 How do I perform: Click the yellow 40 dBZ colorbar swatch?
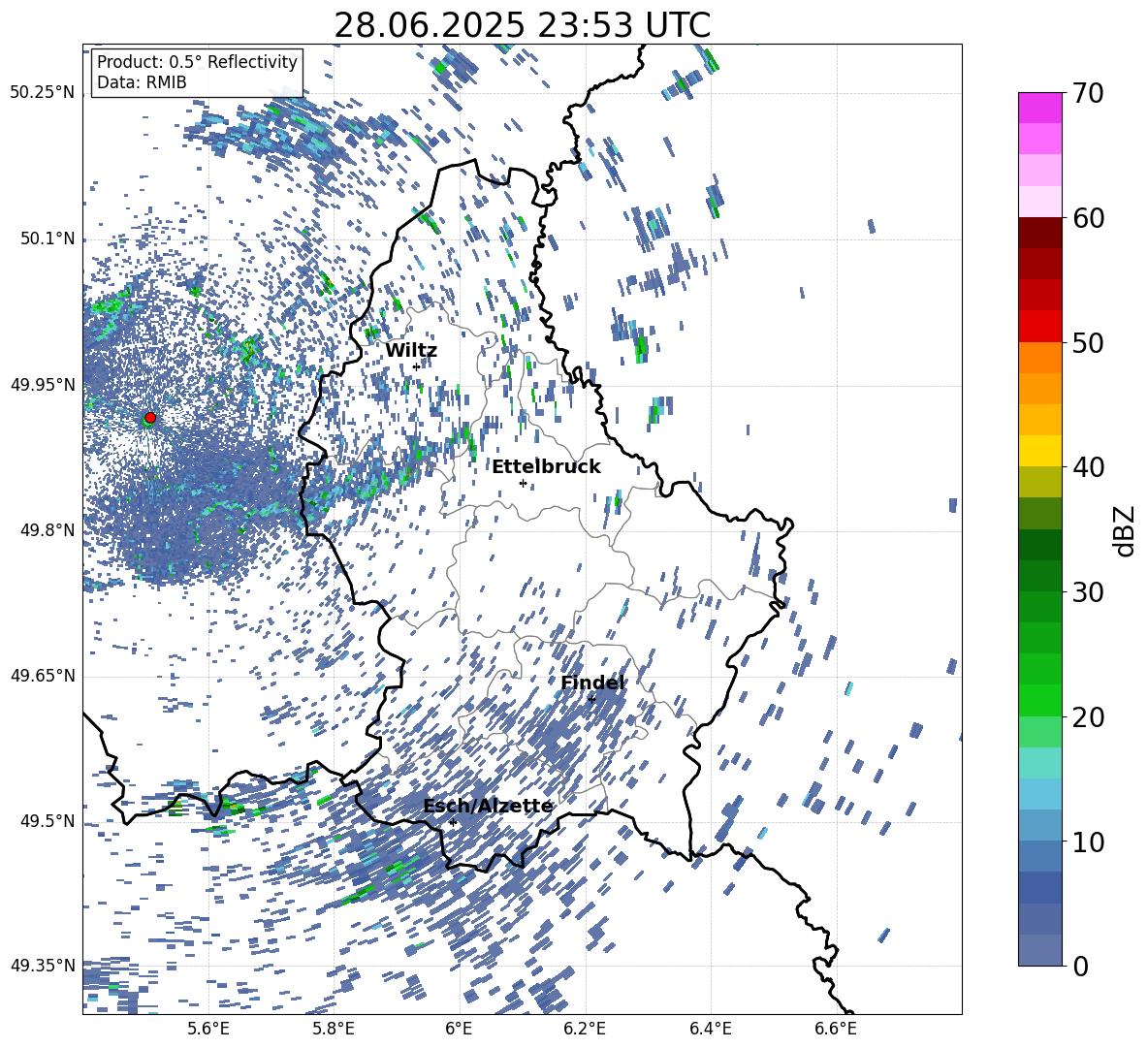point(1039,451)
